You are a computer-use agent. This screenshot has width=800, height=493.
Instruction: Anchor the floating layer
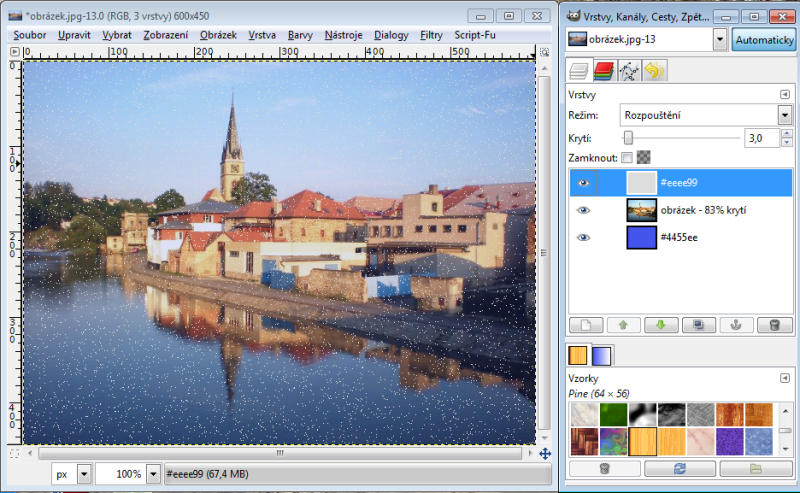tap(736, 325)
